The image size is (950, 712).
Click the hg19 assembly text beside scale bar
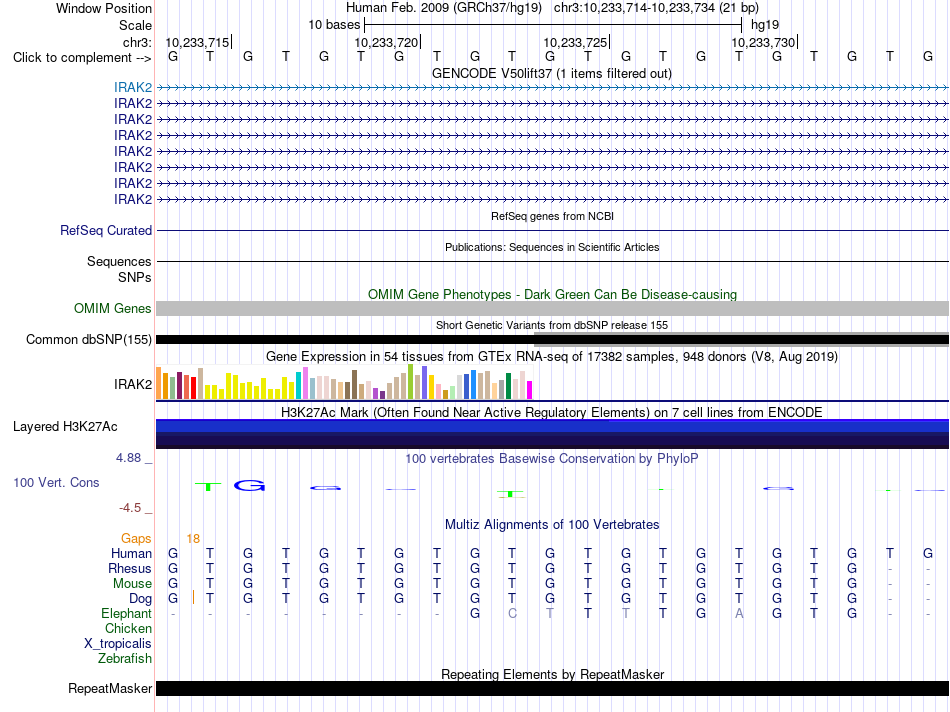pos(765,25)
